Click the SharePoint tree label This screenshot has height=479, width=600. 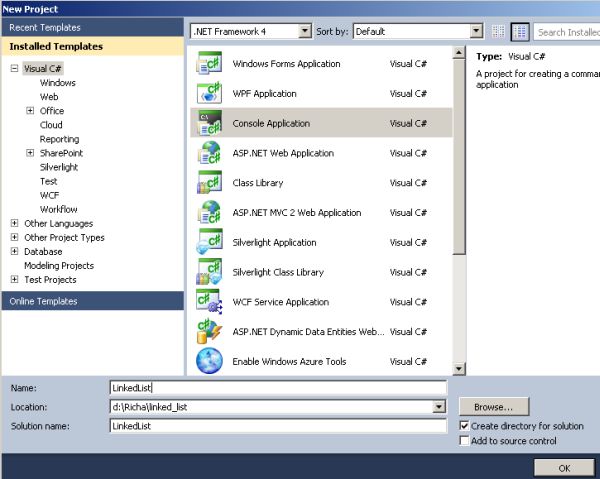(x=61, y=153)
